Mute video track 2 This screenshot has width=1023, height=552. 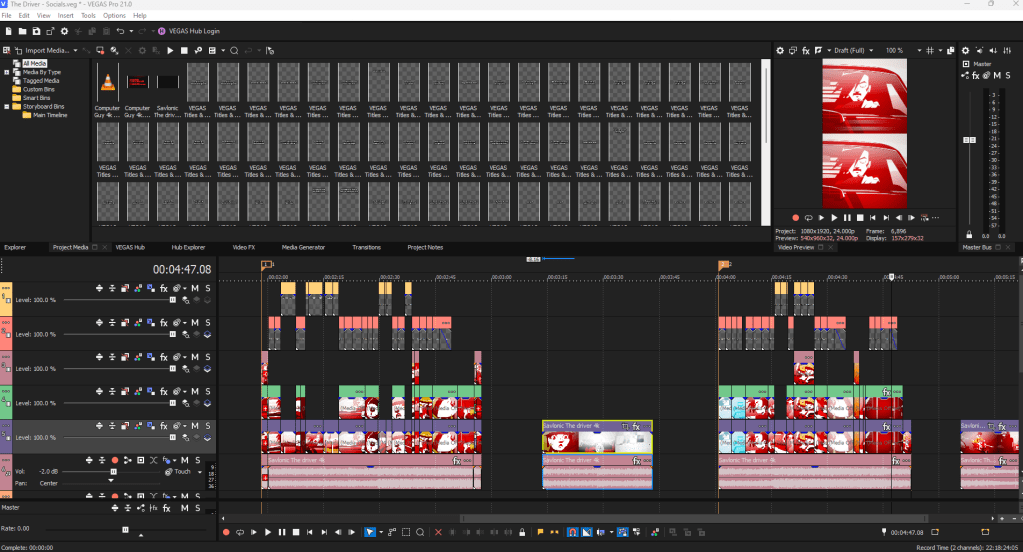195,322
